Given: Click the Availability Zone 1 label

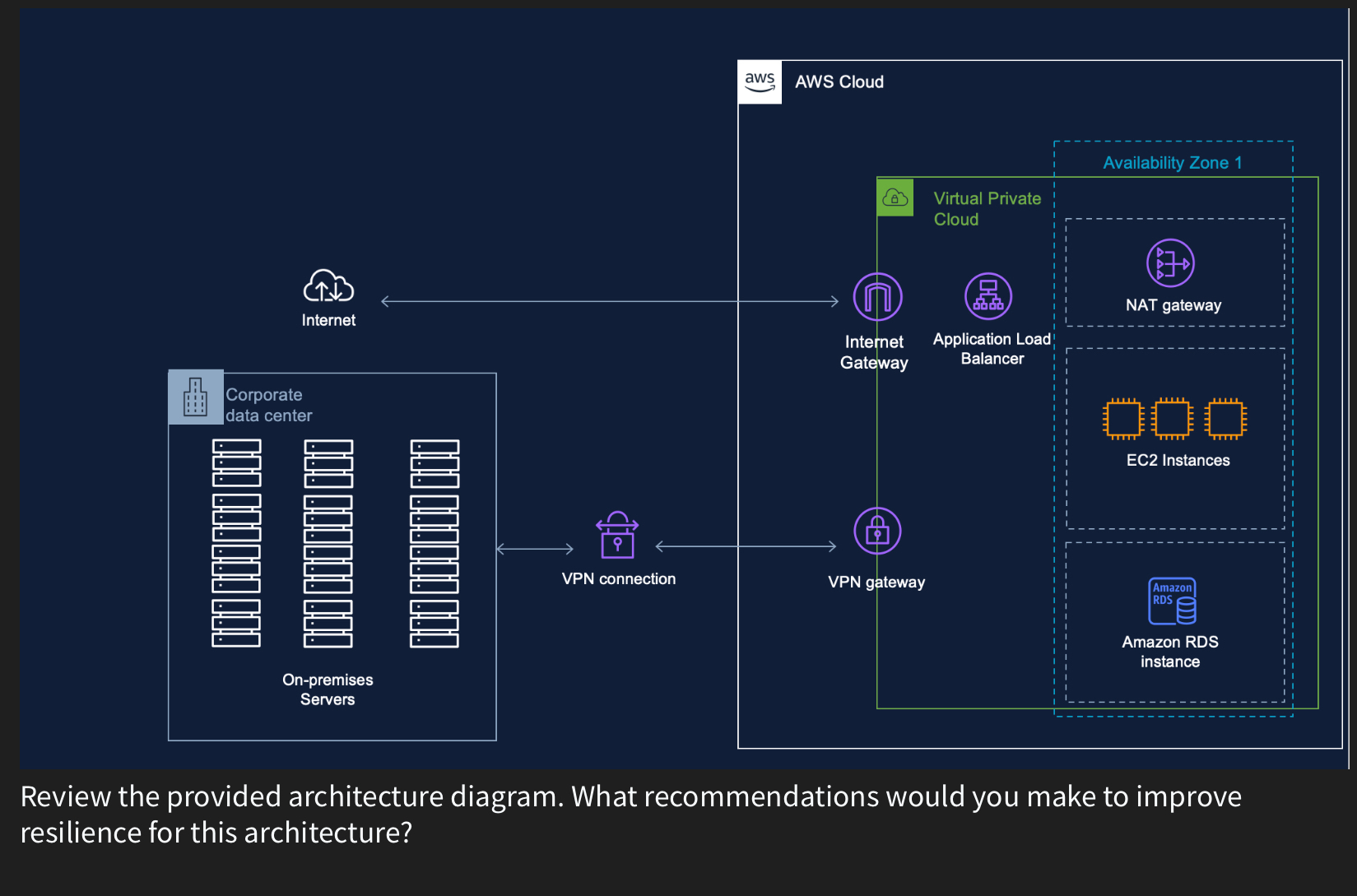Looking at the screenshot, I should click(1172, 162).
